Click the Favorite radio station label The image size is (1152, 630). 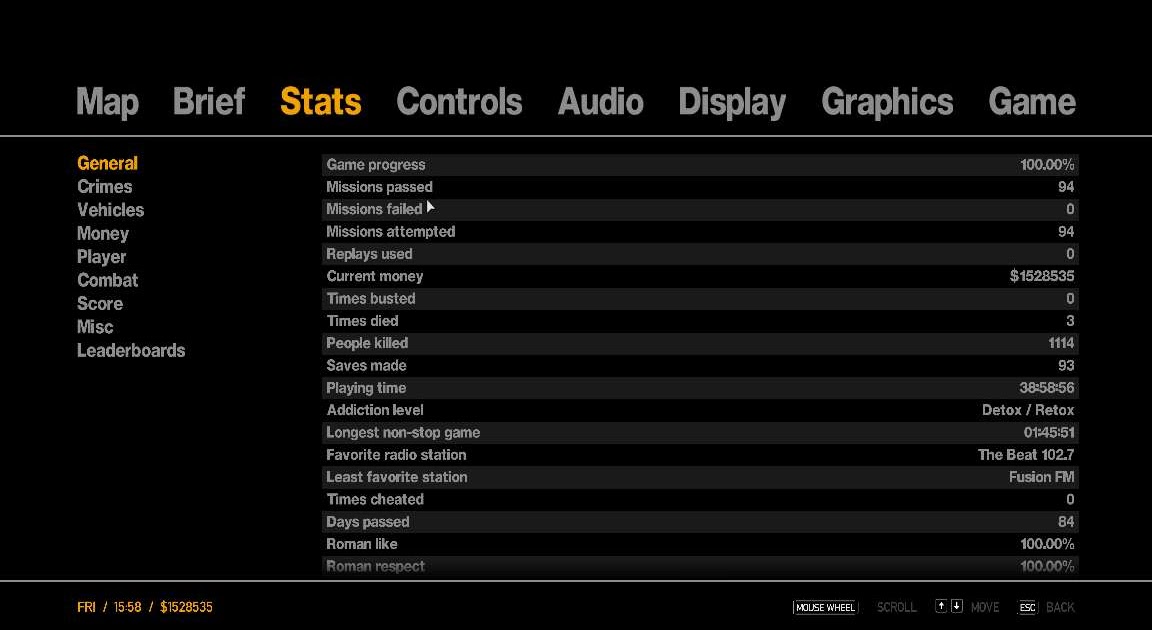pos(396,455)
